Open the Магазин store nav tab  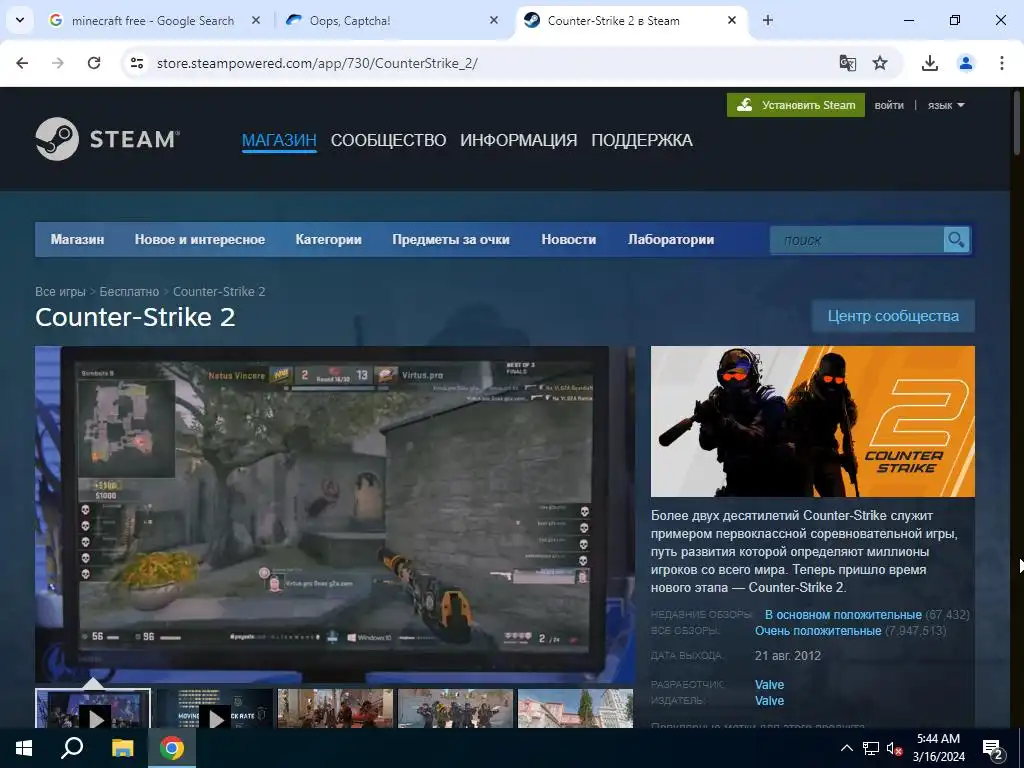(77, 240)
